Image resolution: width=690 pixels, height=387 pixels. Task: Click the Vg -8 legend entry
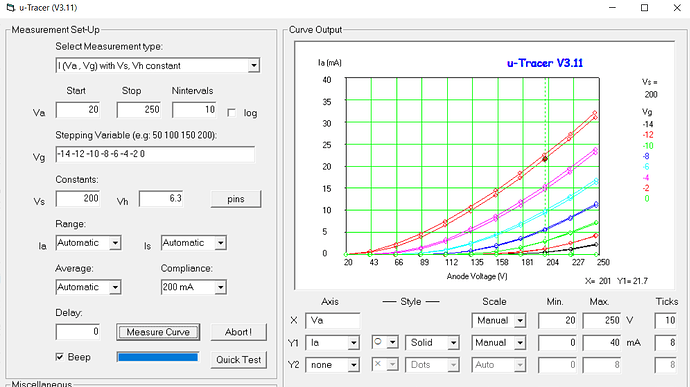tap(646, 156)
